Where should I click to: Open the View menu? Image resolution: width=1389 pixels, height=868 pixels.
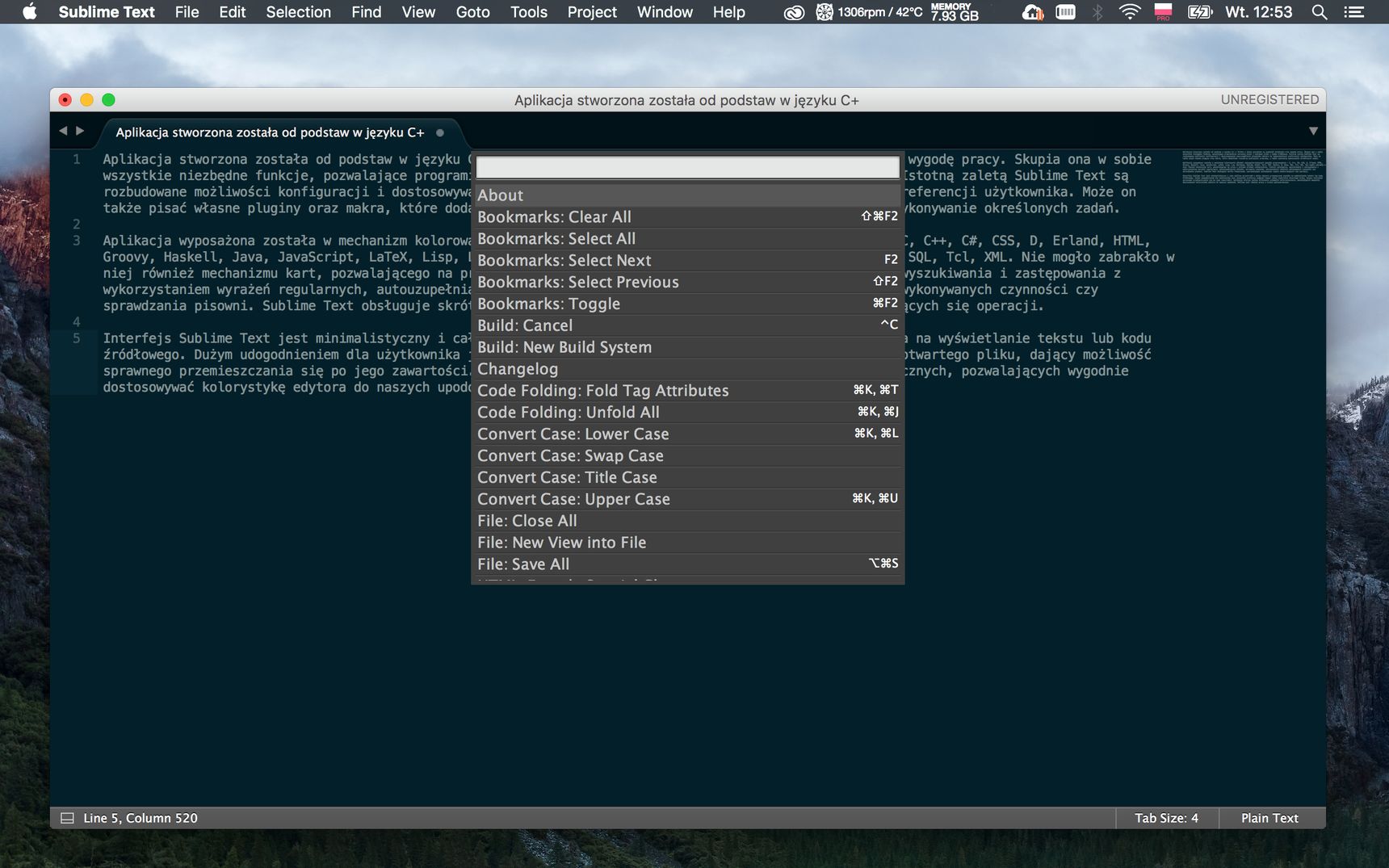[418, 12]
